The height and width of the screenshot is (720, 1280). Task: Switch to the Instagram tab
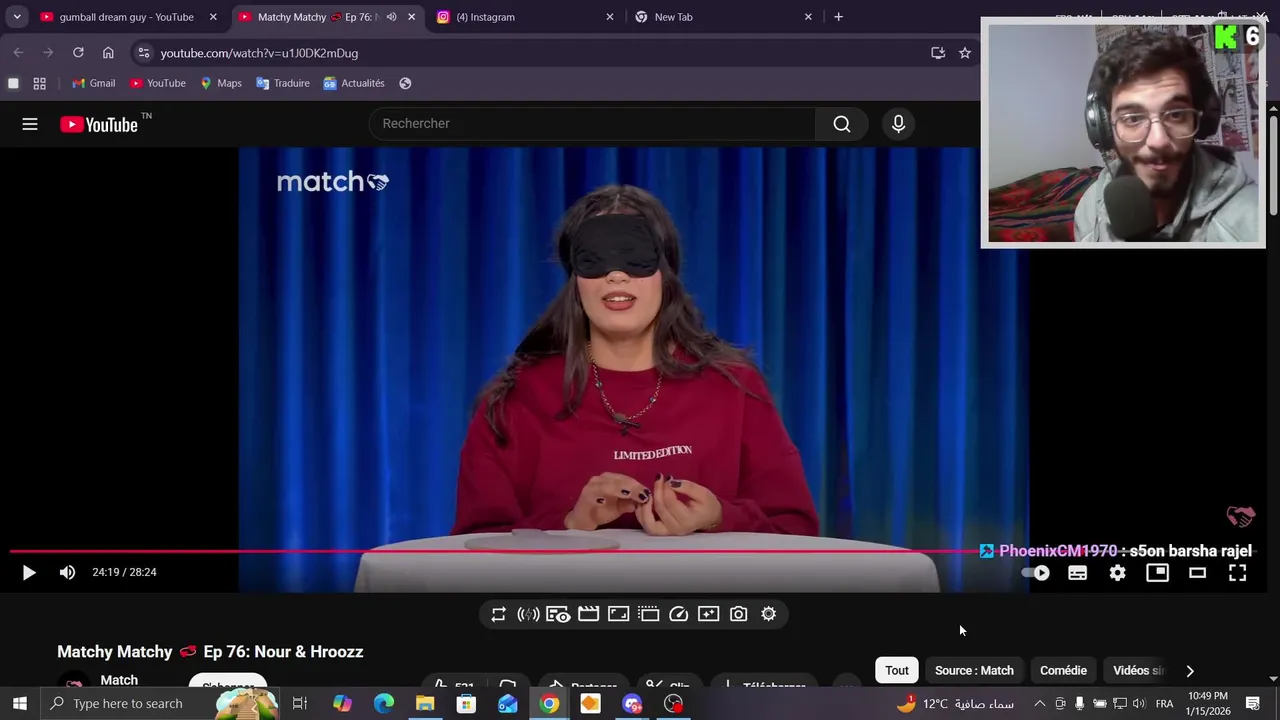pos(526,17)
